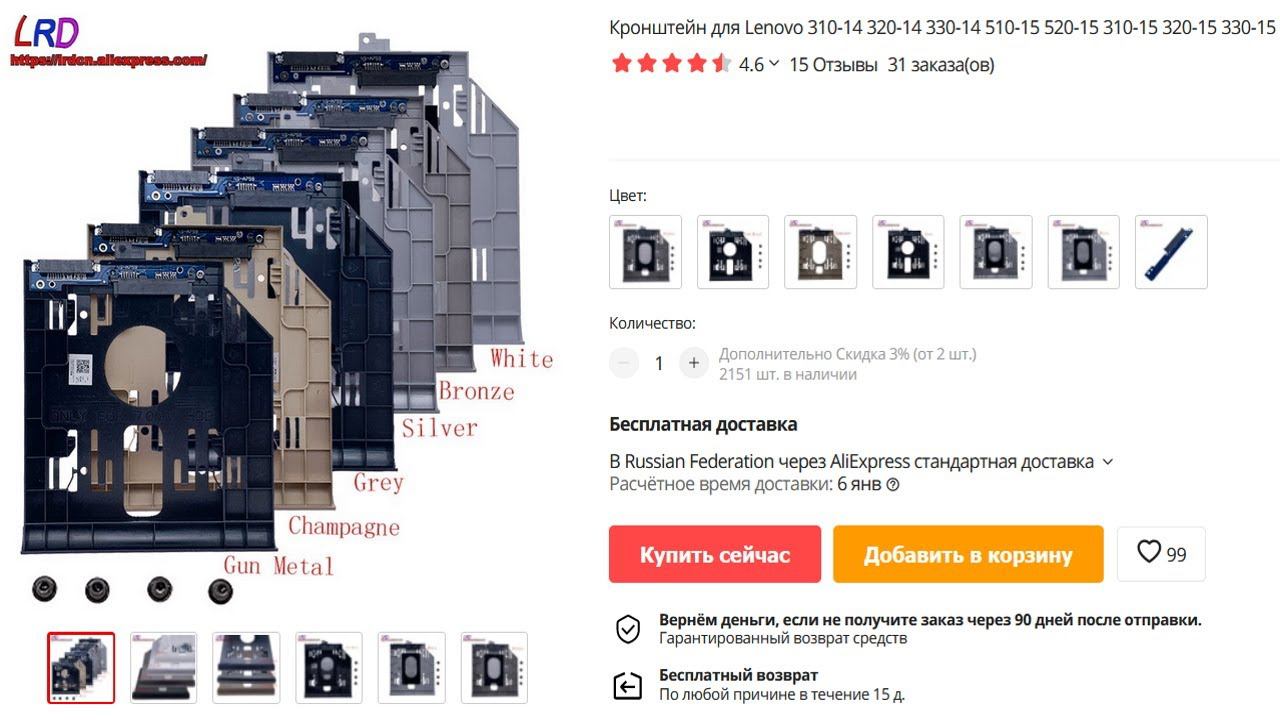Select the first gallery thumbnail with red border

click(x=81, y=667)
